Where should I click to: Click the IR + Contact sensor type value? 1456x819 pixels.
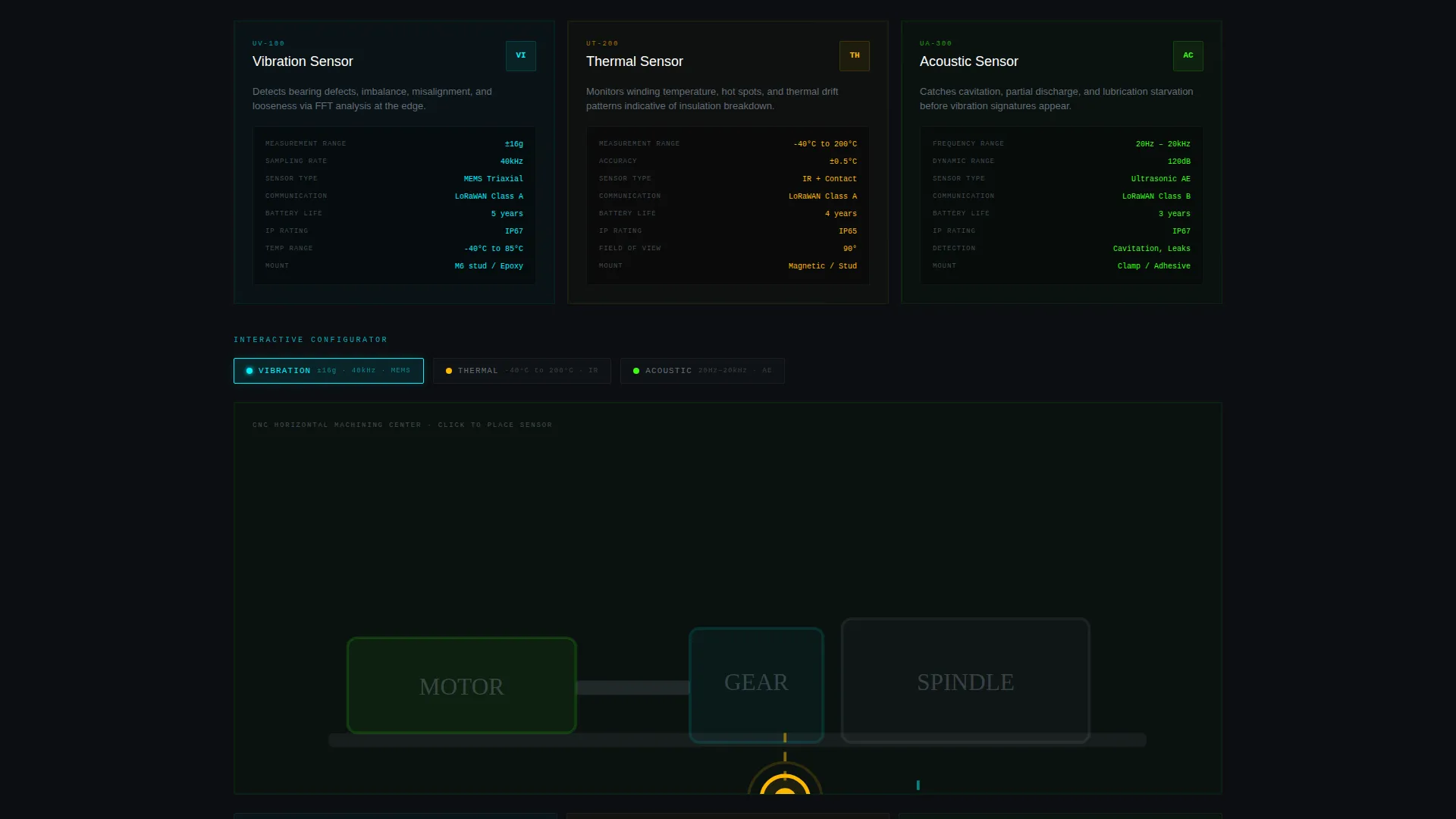click(830, 179)
